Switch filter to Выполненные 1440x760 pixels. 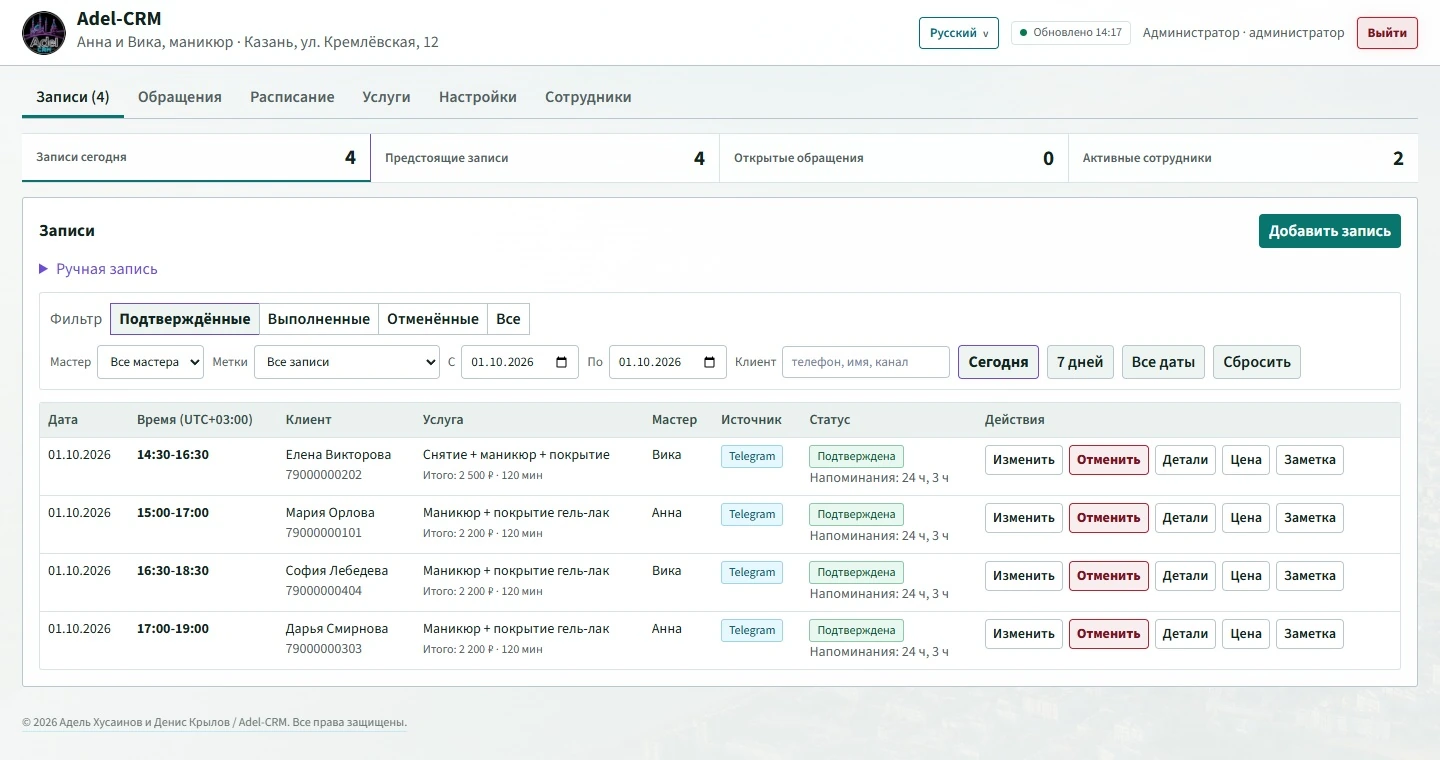(319, 319)
